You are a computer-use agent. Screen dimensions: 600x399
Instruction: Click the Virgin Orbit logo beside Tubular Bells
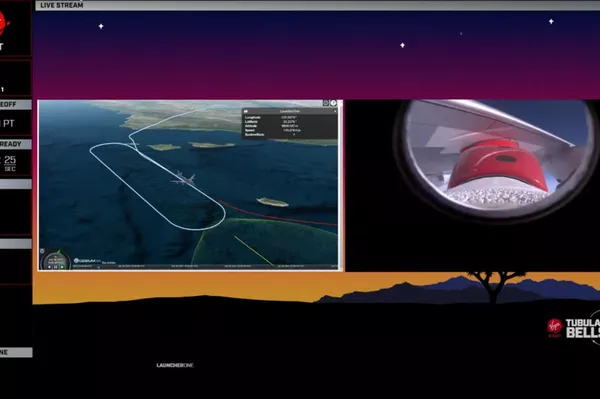554,328
